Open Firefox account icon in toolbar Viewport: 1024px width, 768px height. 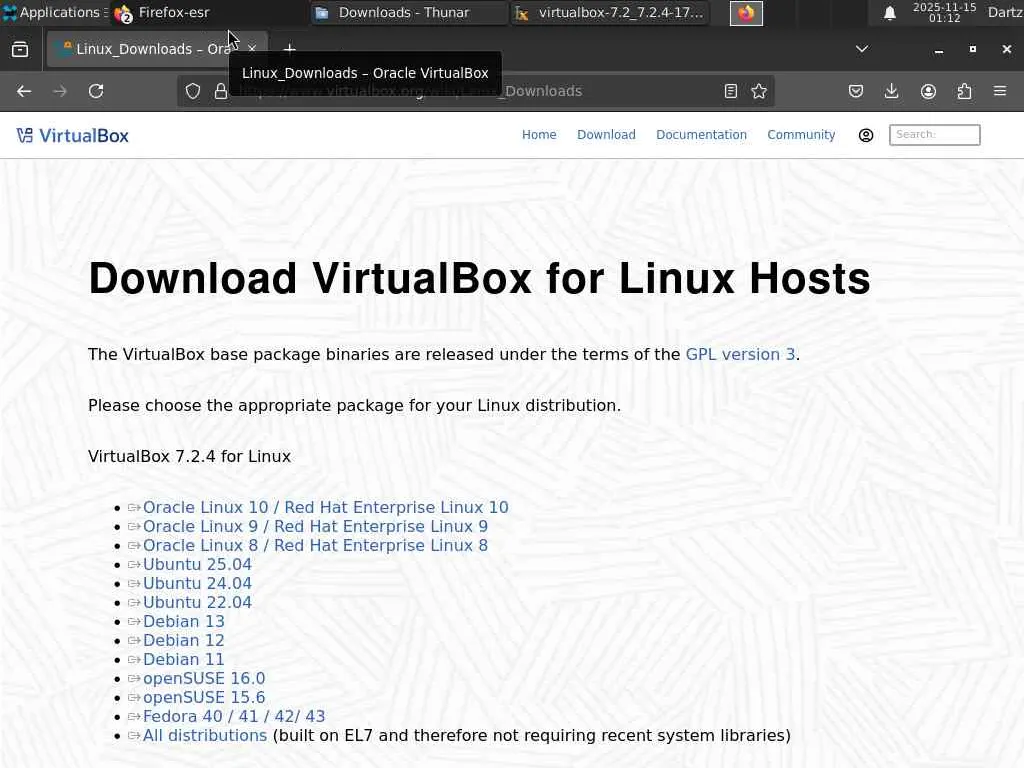point(928,91)
